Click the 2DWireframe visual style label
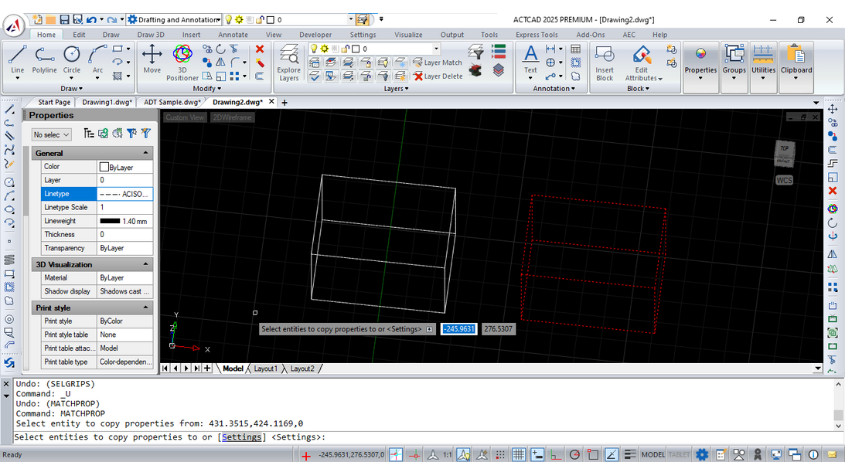Image resolution: width=845 pixels, height=475 pixels. (x=232, y=118)
